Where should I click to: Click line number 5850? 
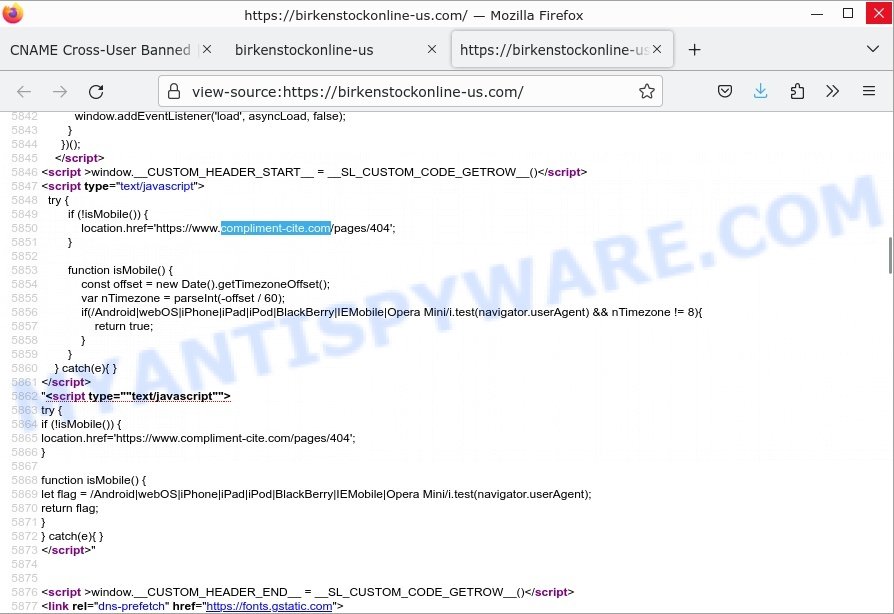click(25, 228)
